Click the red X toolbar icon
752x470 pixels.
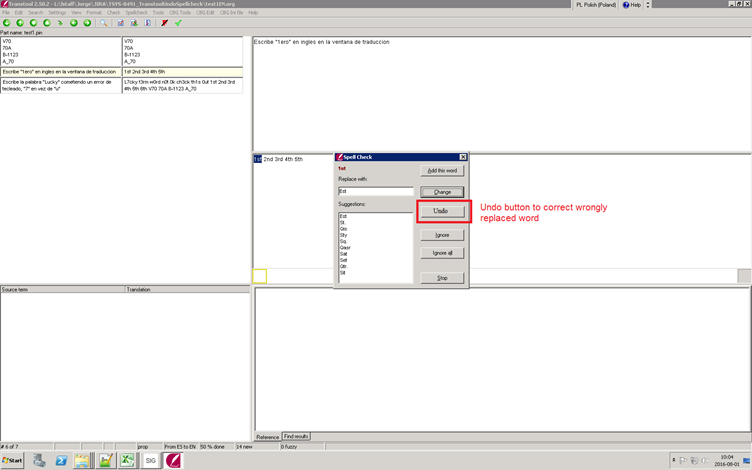(x=165, y=22)
